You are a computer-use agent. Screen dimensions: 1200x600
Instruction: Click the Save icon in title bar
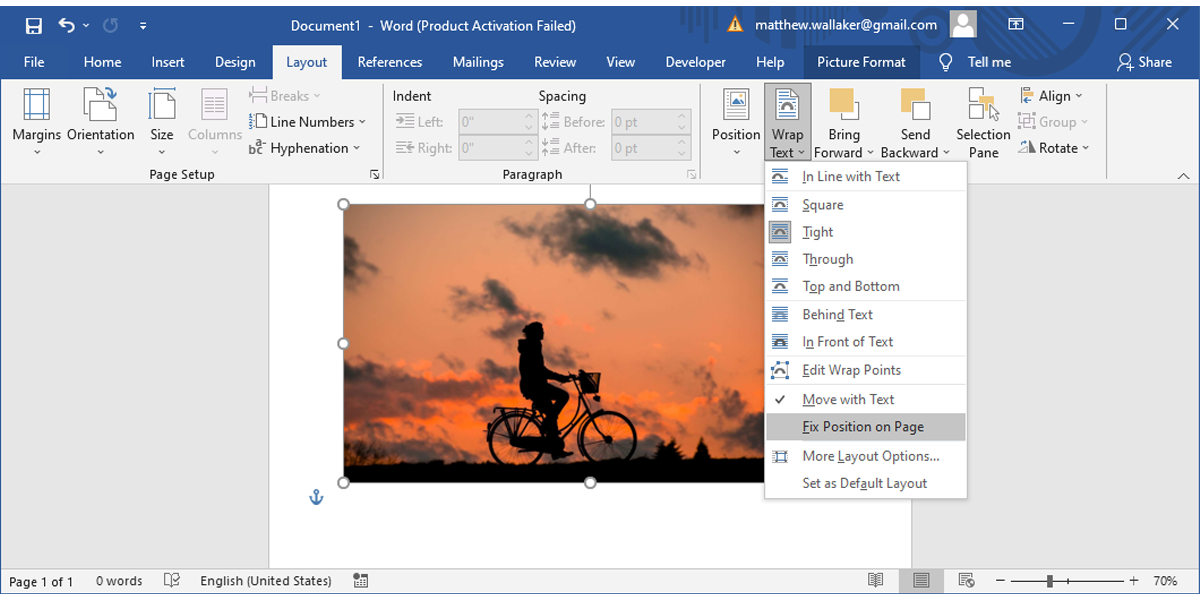pyautogui.click(x=33, y=25)
